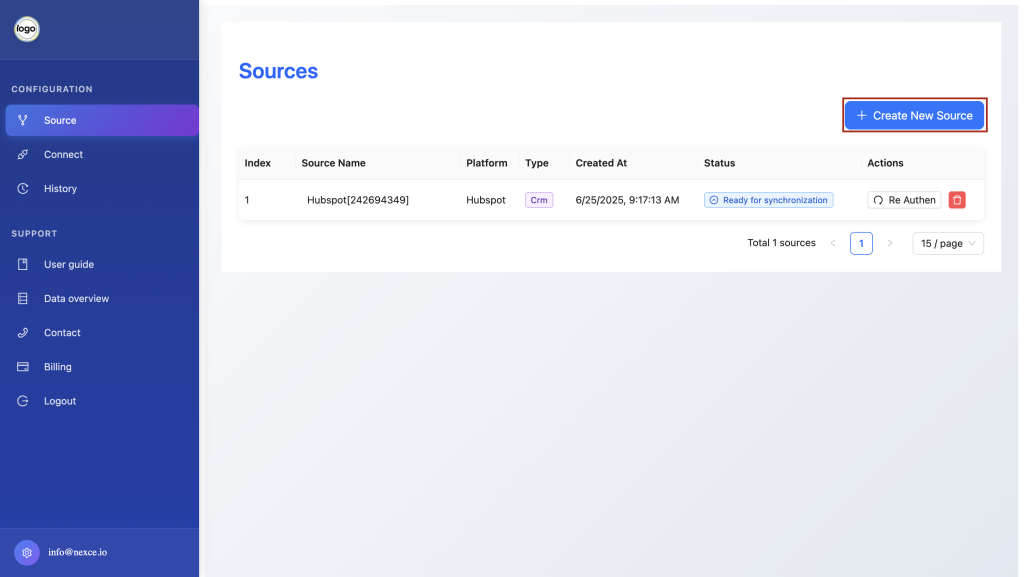Click the User guide book icon

click(x=23, y=264)
